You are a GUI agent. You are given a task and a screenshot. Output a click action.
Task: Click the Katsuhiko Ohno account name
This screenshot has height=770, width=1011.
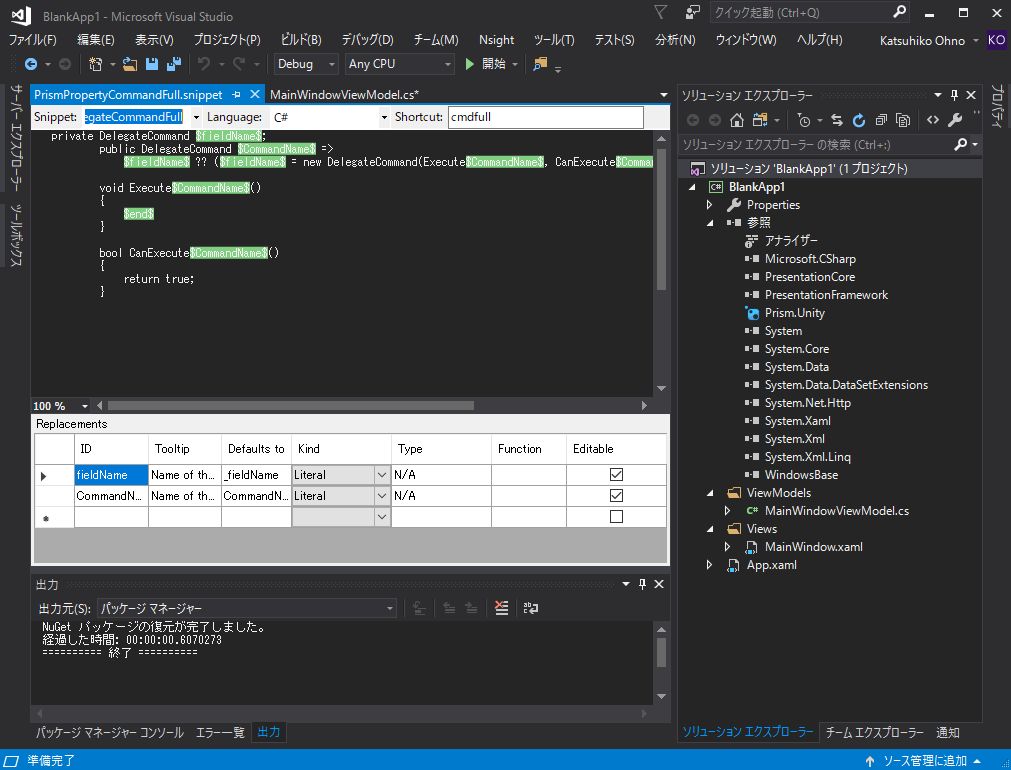(922, 41)
